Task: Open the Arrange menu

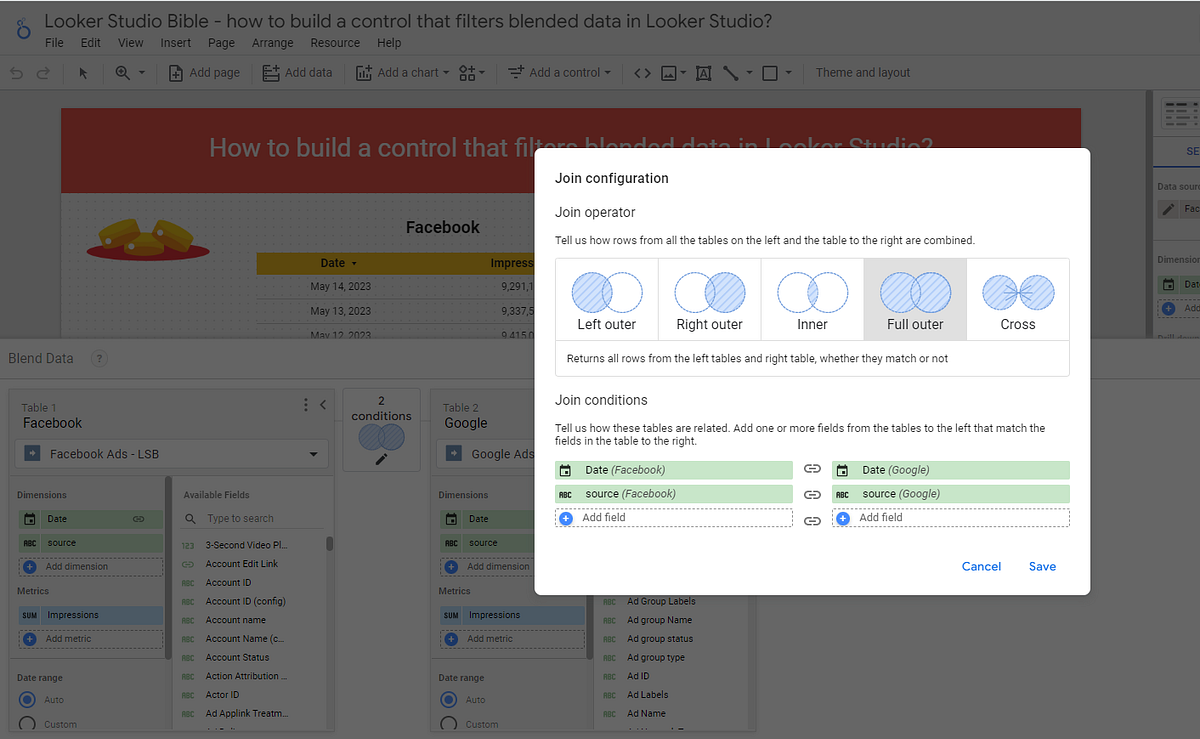Action: pos(272,42)
